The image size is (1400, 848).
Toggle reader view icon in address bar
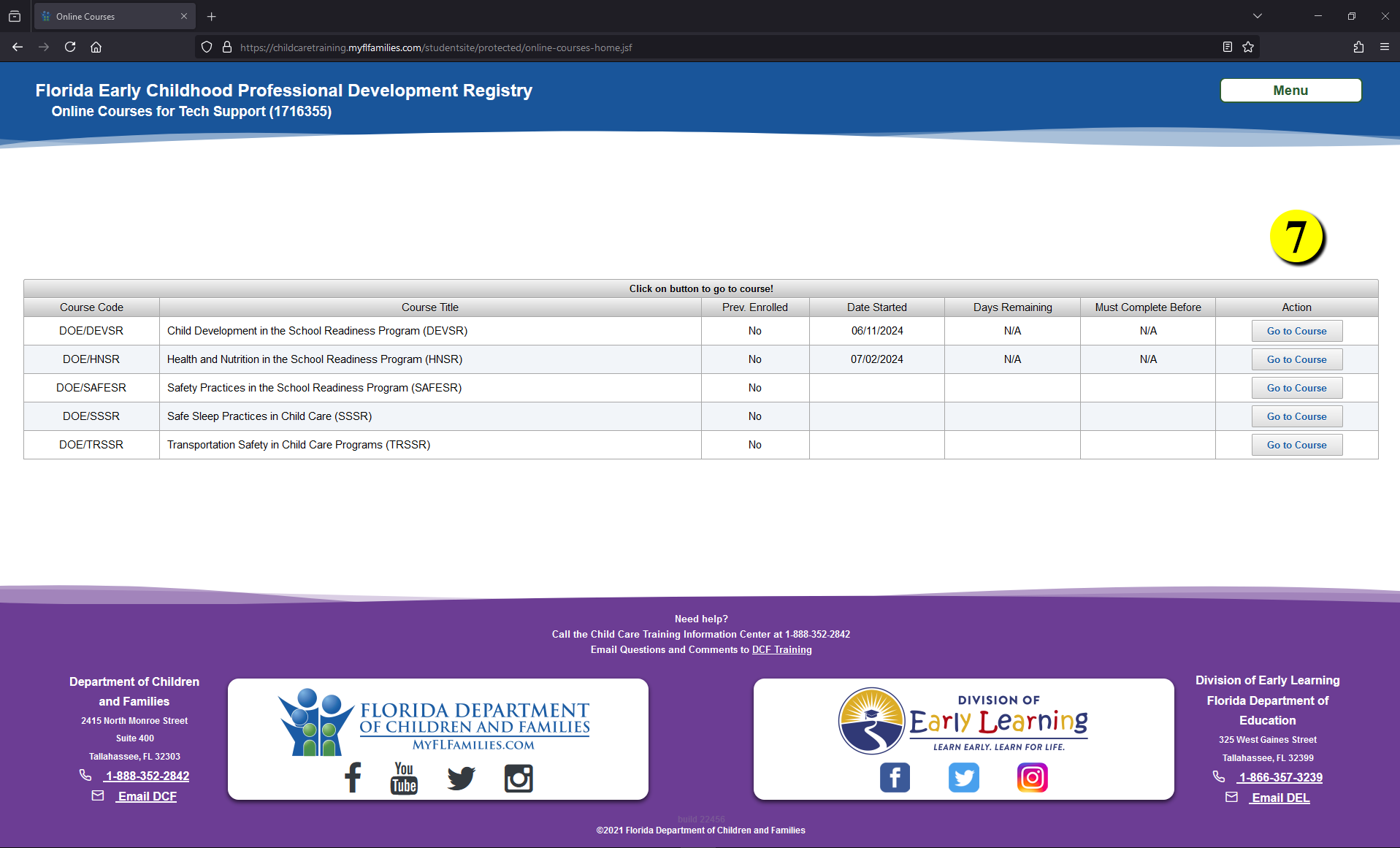pos(1228,47)
